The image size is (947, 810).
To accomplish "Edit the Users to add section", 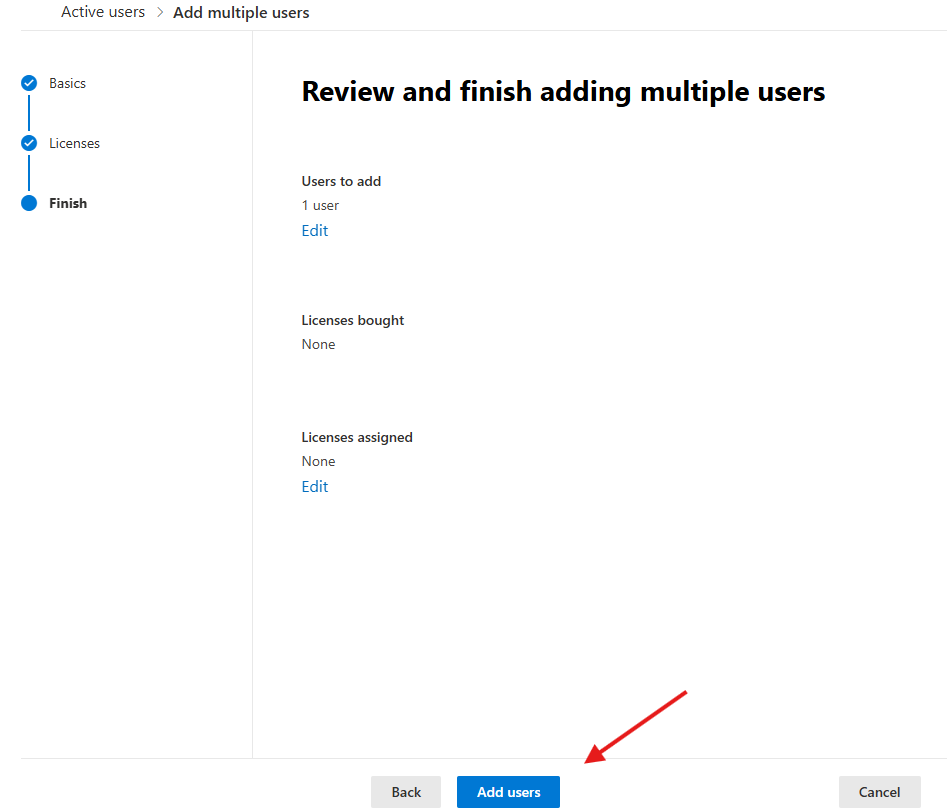I will (x=315, y=230).
